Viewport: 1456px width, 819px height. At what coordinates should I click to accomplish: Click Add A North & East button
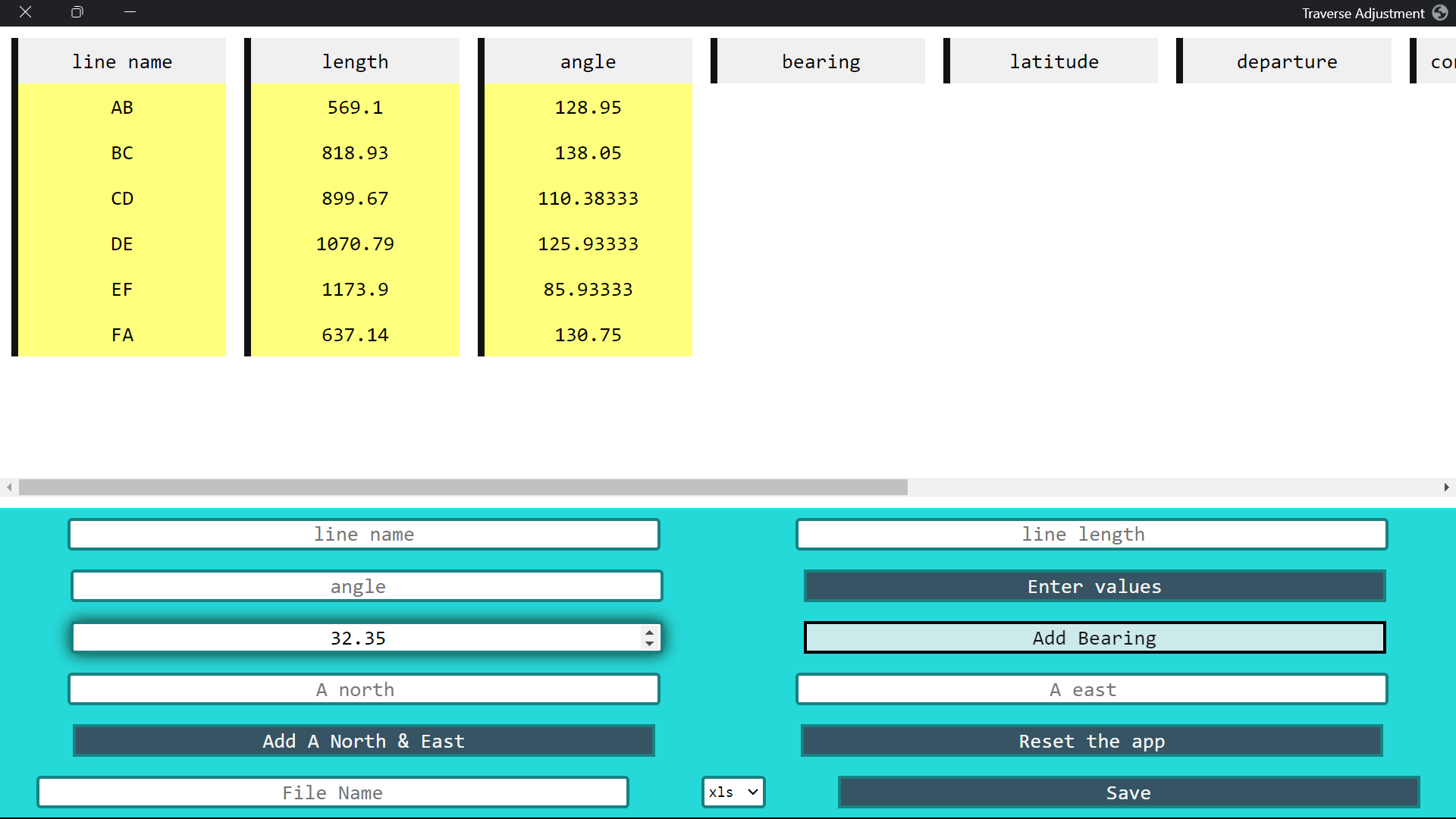click(364, 741)
